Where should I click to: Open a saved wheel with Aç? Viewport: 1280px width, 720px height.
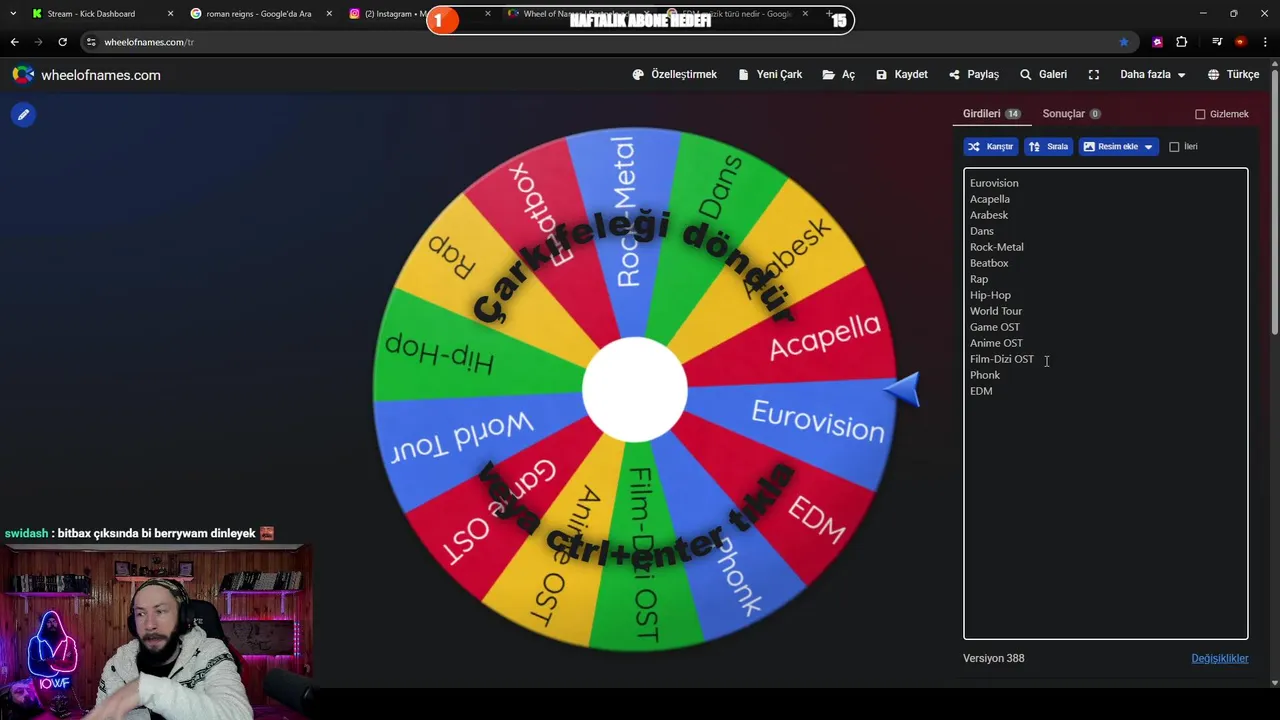click(x=839, y=75)
